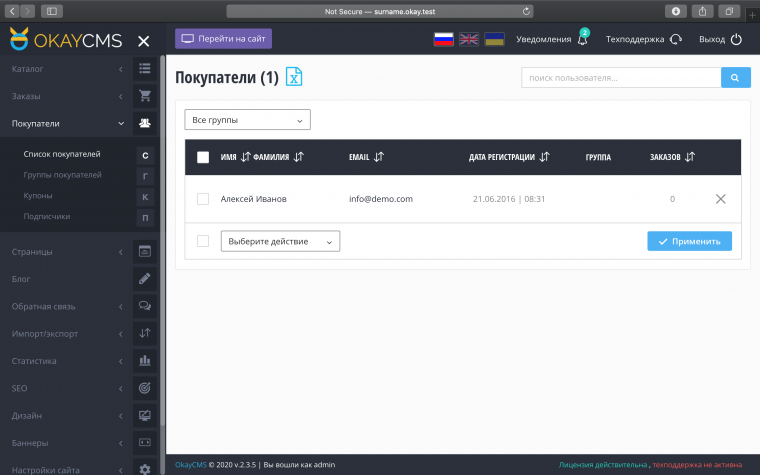The height and width of the screenshot is (475, 760).
Task: Open the Уведомления notifications bell
Action: (582, 40)
